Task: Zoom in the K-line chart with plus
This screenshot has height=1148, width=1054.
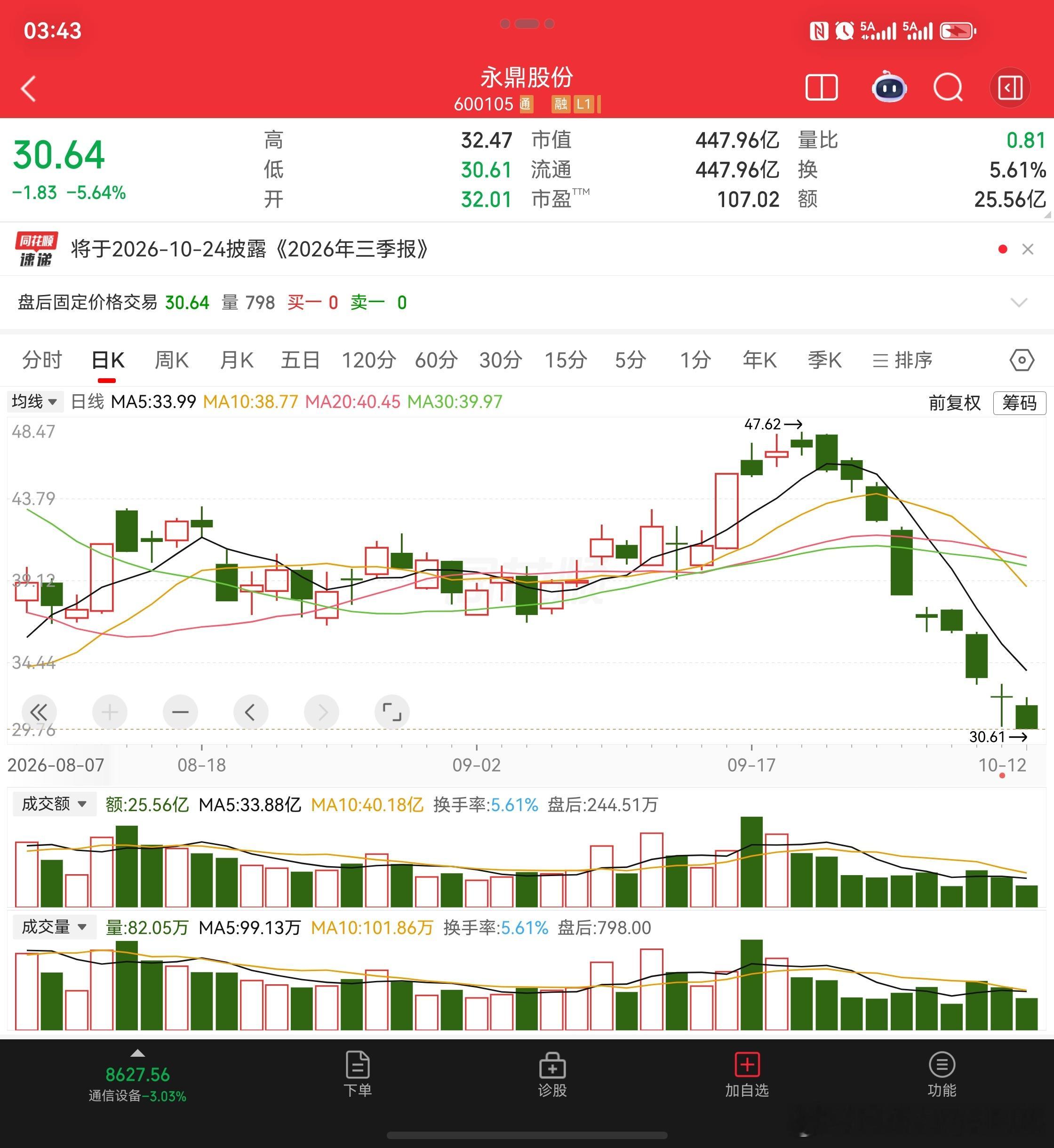Action: tap(110, 712)
